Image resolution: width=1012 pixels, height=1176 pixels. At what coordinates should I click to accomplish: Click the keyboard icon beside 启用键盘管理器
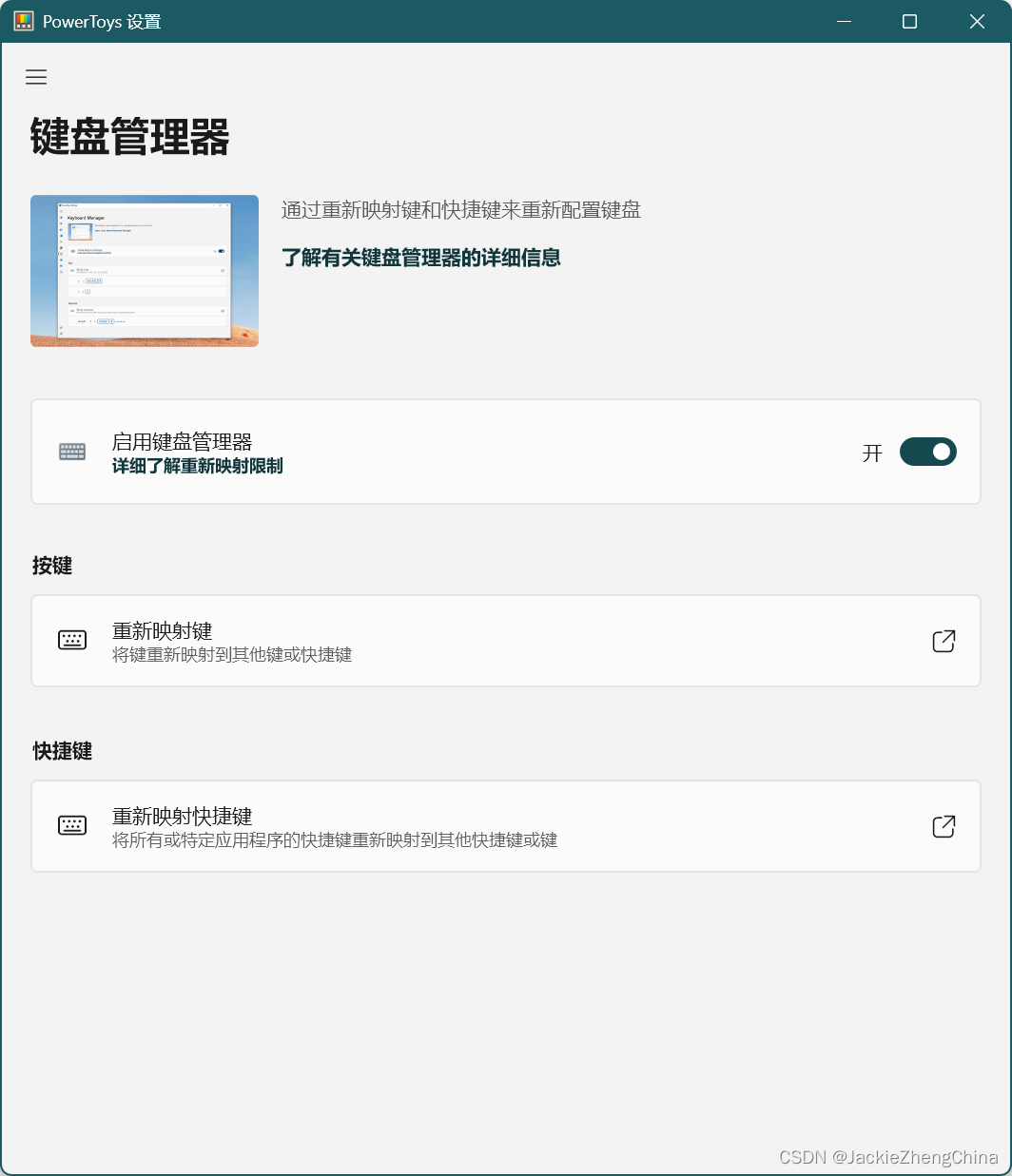coord(72,452)
